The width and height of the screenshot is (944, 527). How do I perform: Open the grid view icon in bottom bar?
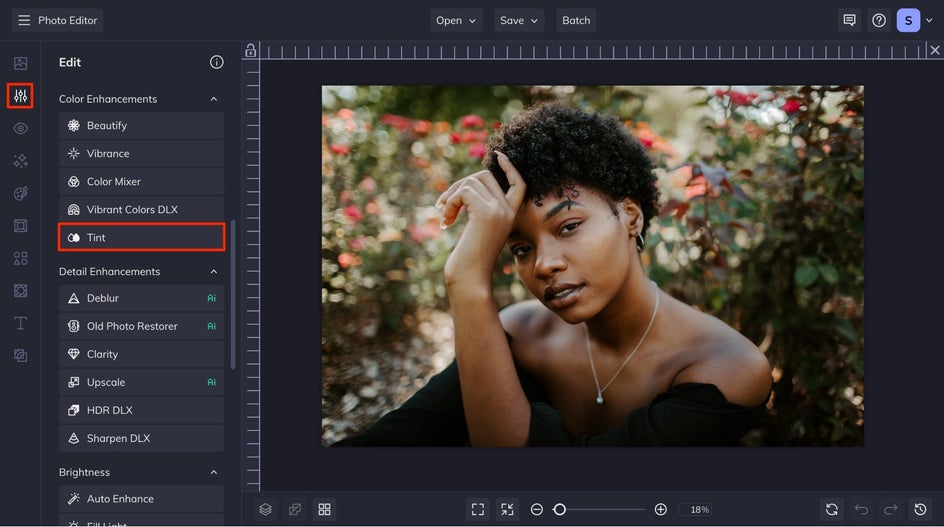(x=324, y=510)
